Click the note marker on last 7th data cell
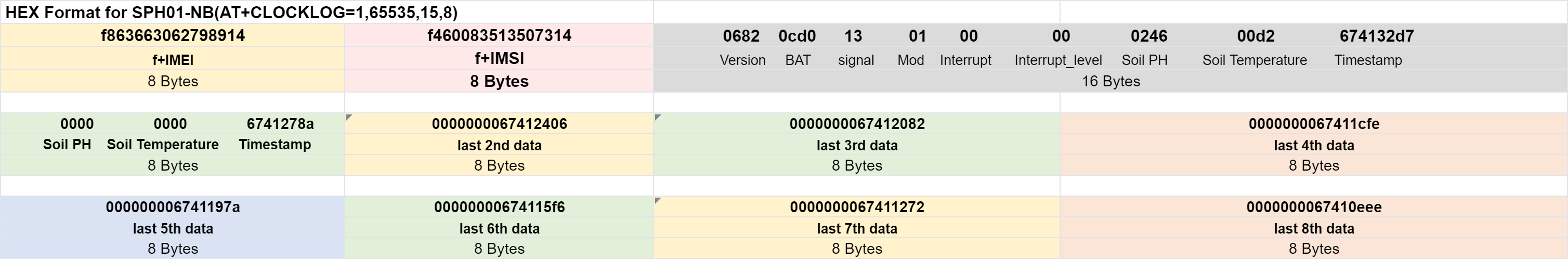The width and height of the screenshot is (1568, 259). coord(658,200)
